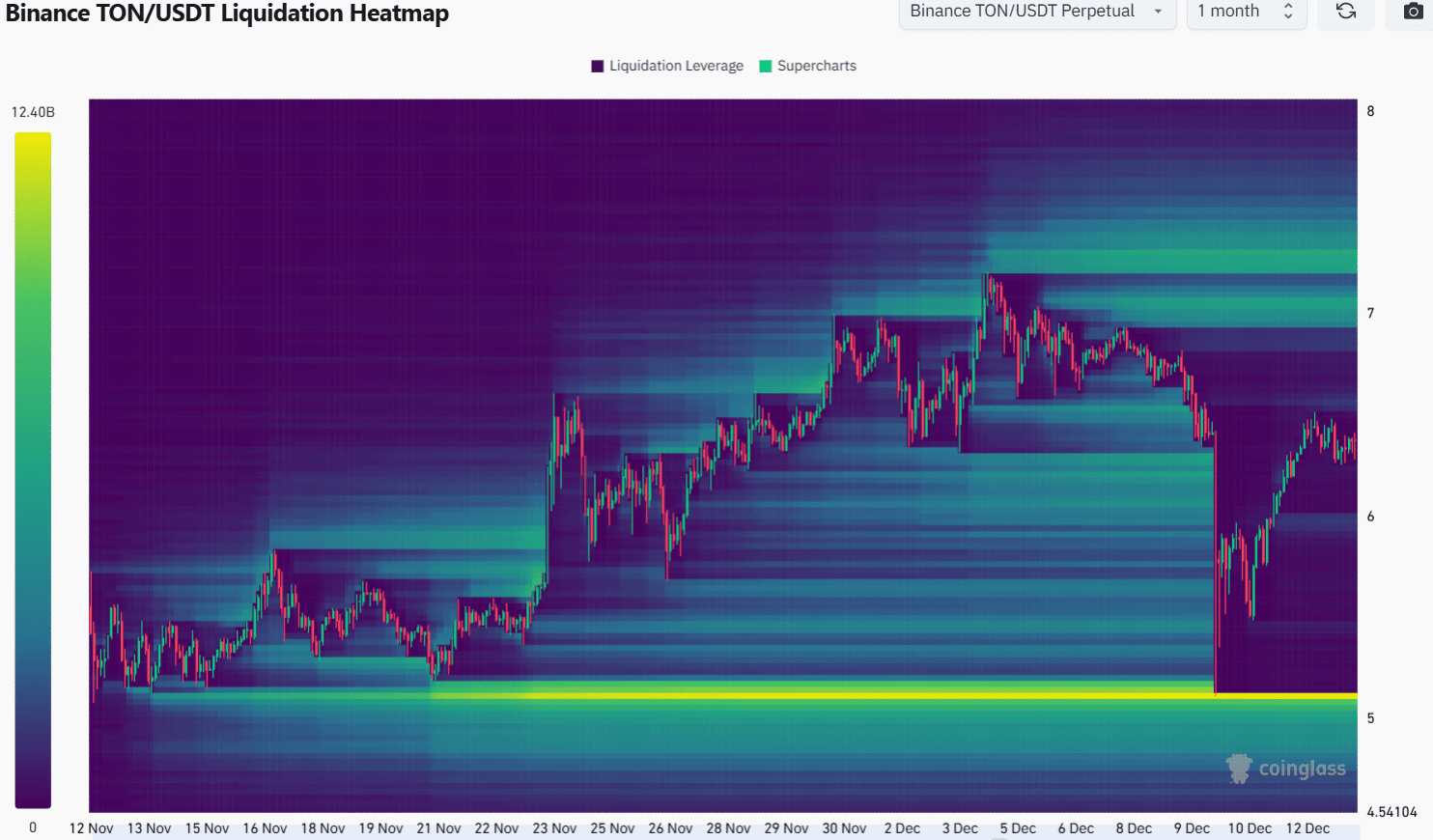Click the 18 Nov date label
The image size is (1433, 840).
(323, 828)
